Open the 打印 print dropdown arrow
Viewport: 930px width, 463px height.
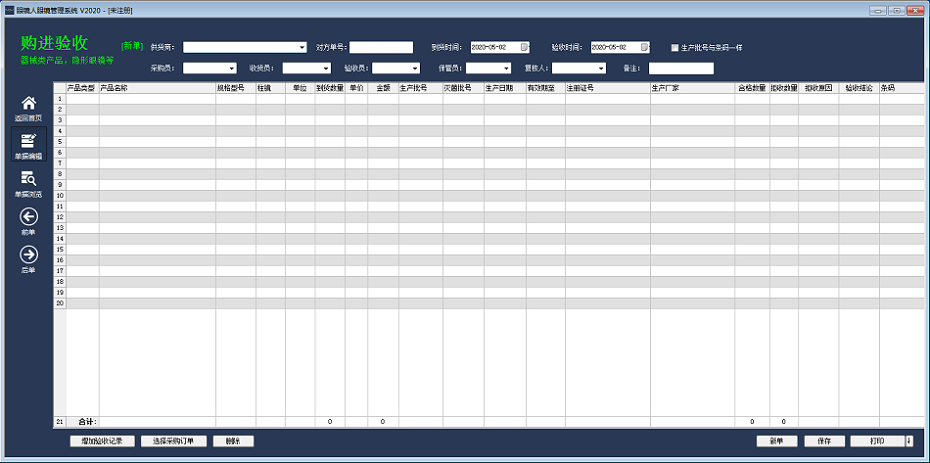[x=909, y=441]
